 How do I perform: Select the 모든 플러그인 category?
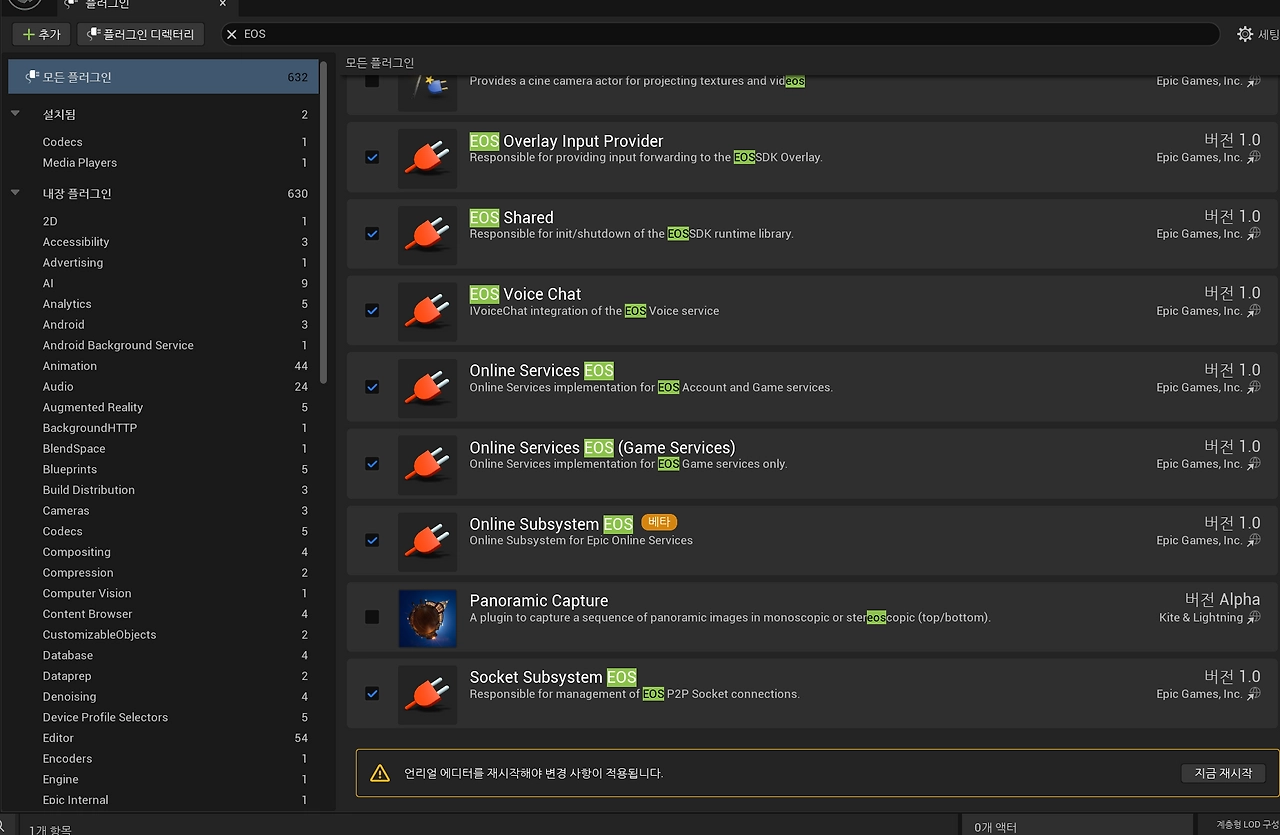pyautogui.click(x=163, y=77)
